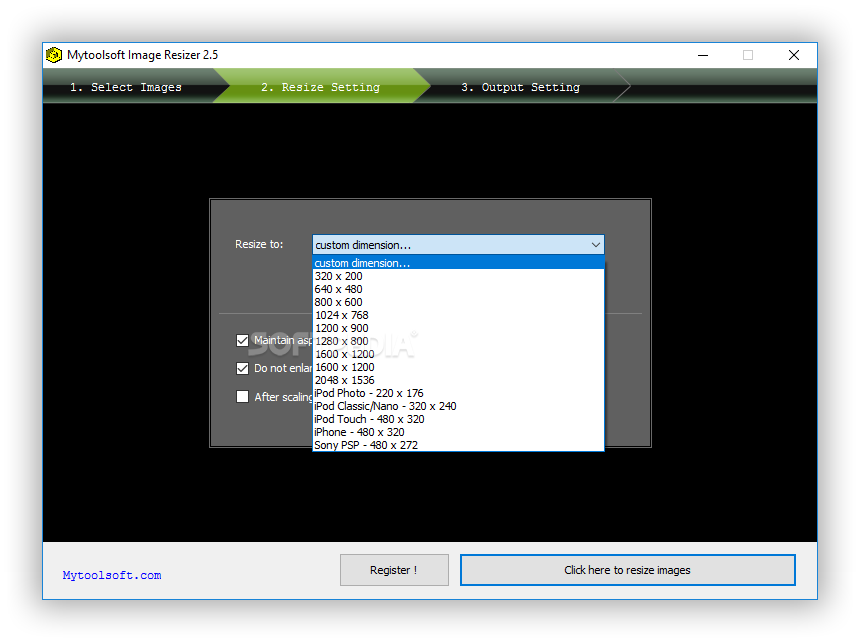
Task: Pick the 640 x 480 option
Action: click(x=459, y=289)
